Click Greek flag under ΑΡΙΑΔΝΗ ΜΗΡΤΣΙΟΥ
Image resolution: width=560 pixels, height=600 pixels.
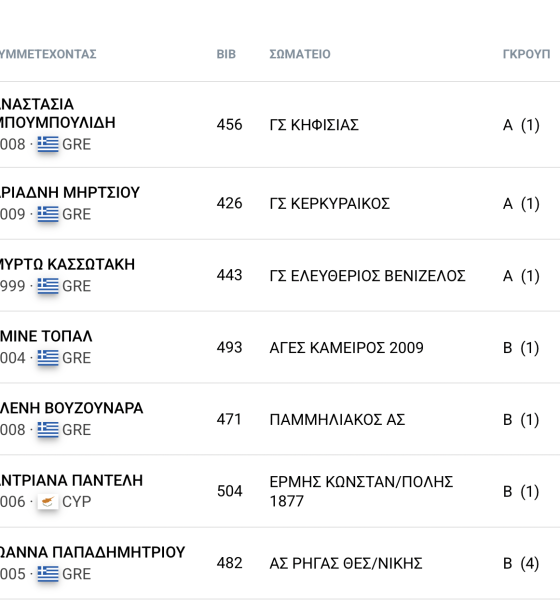point(48,214)
